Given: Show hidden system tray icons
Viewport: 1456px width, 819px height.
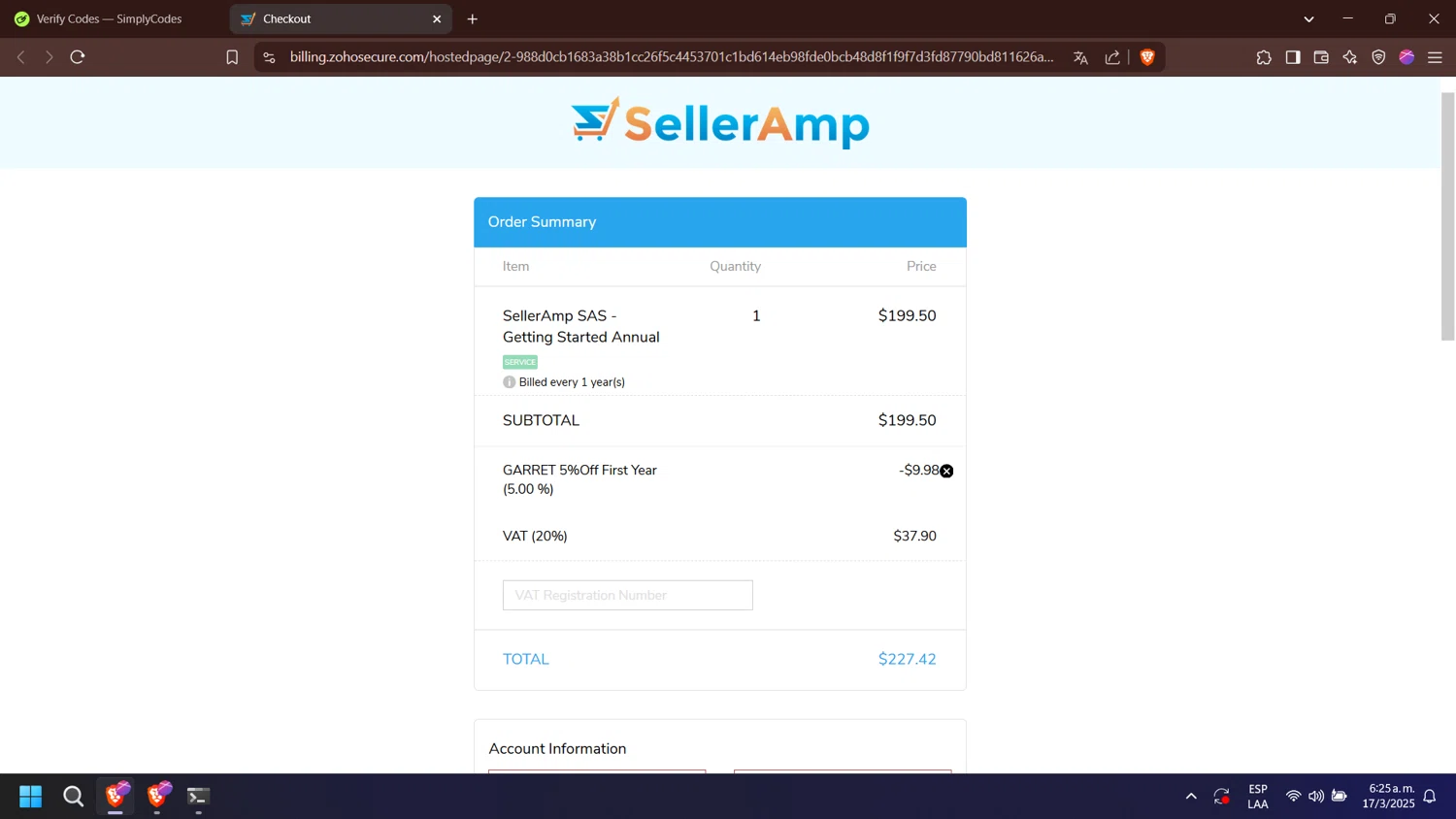Looking at the screenshot, I should (x=1191, y=797).
